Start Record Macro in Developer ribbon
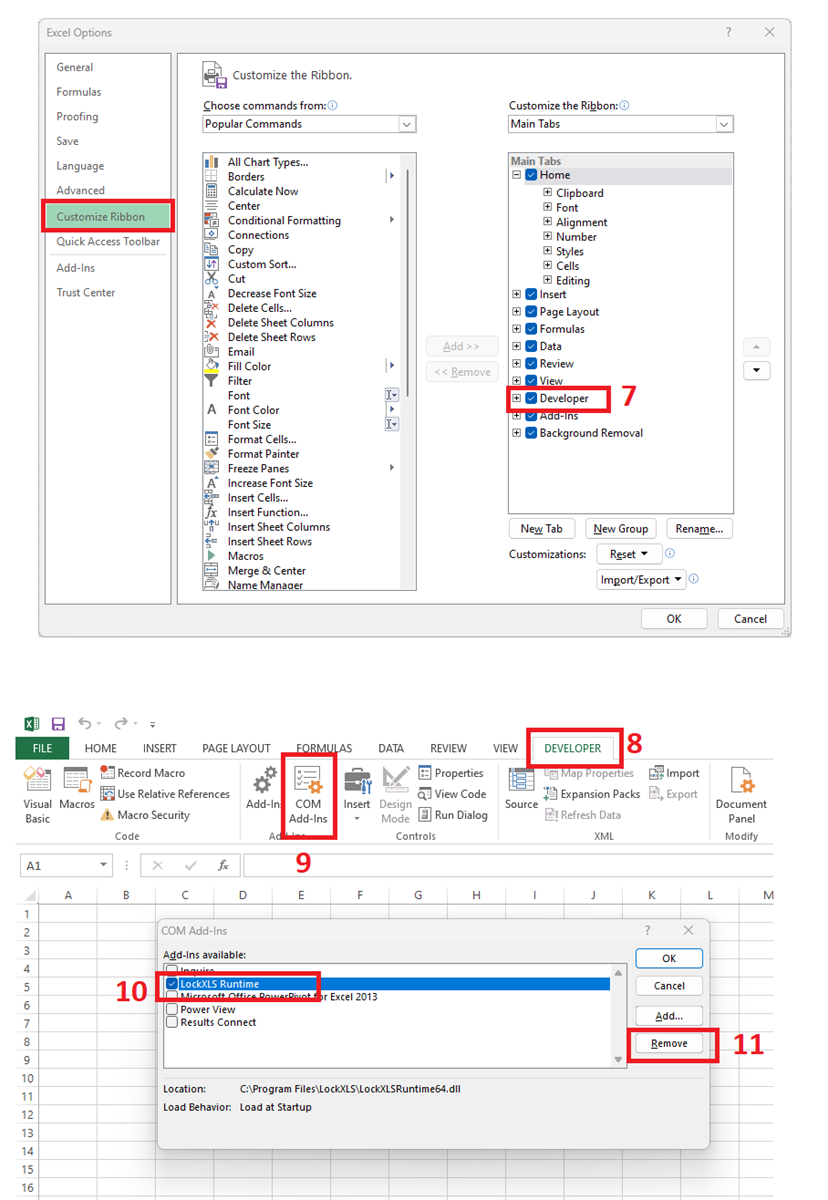 pos(143,773)
